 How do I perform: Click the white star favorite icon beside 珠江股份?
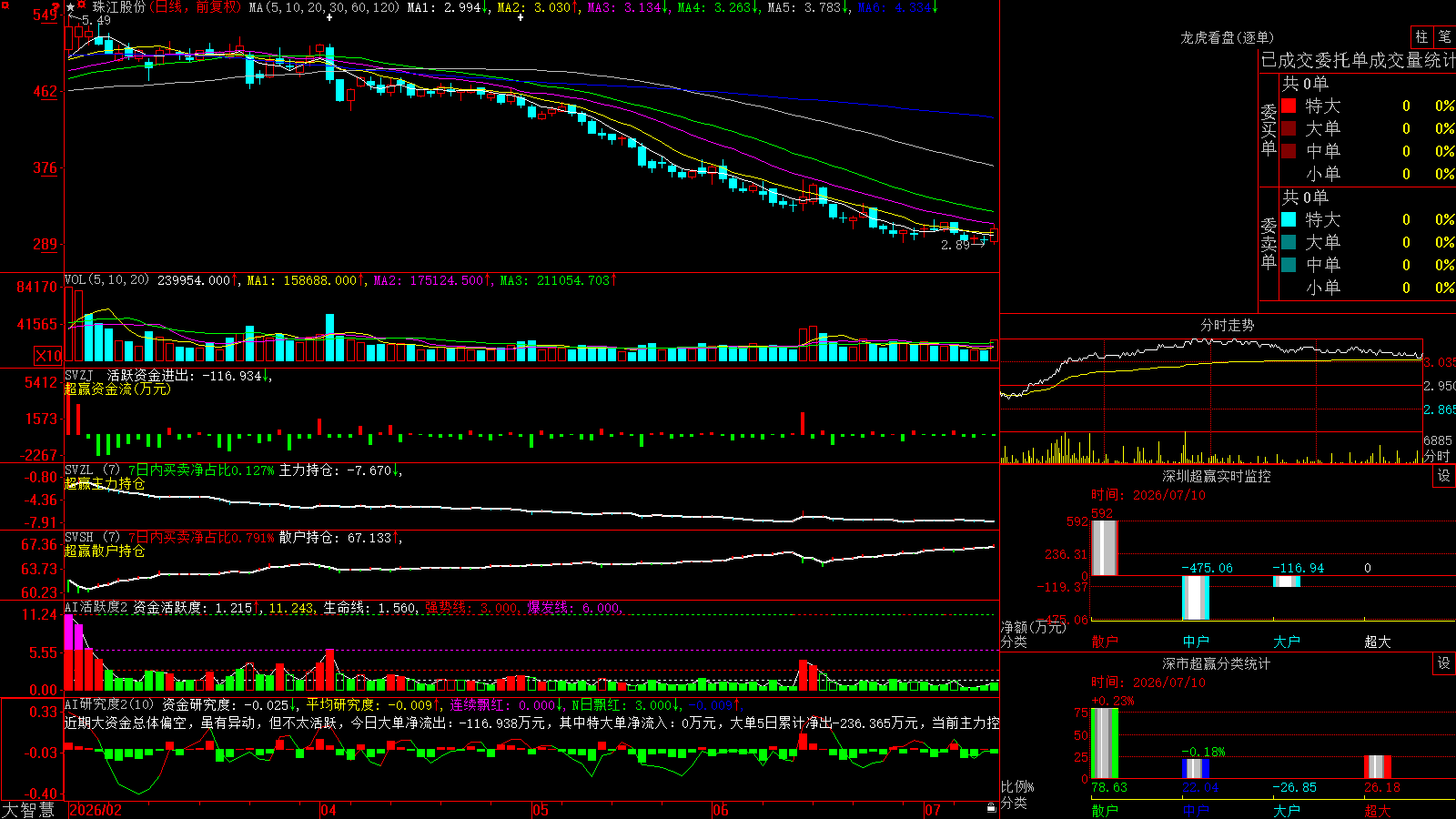point(71,7)
